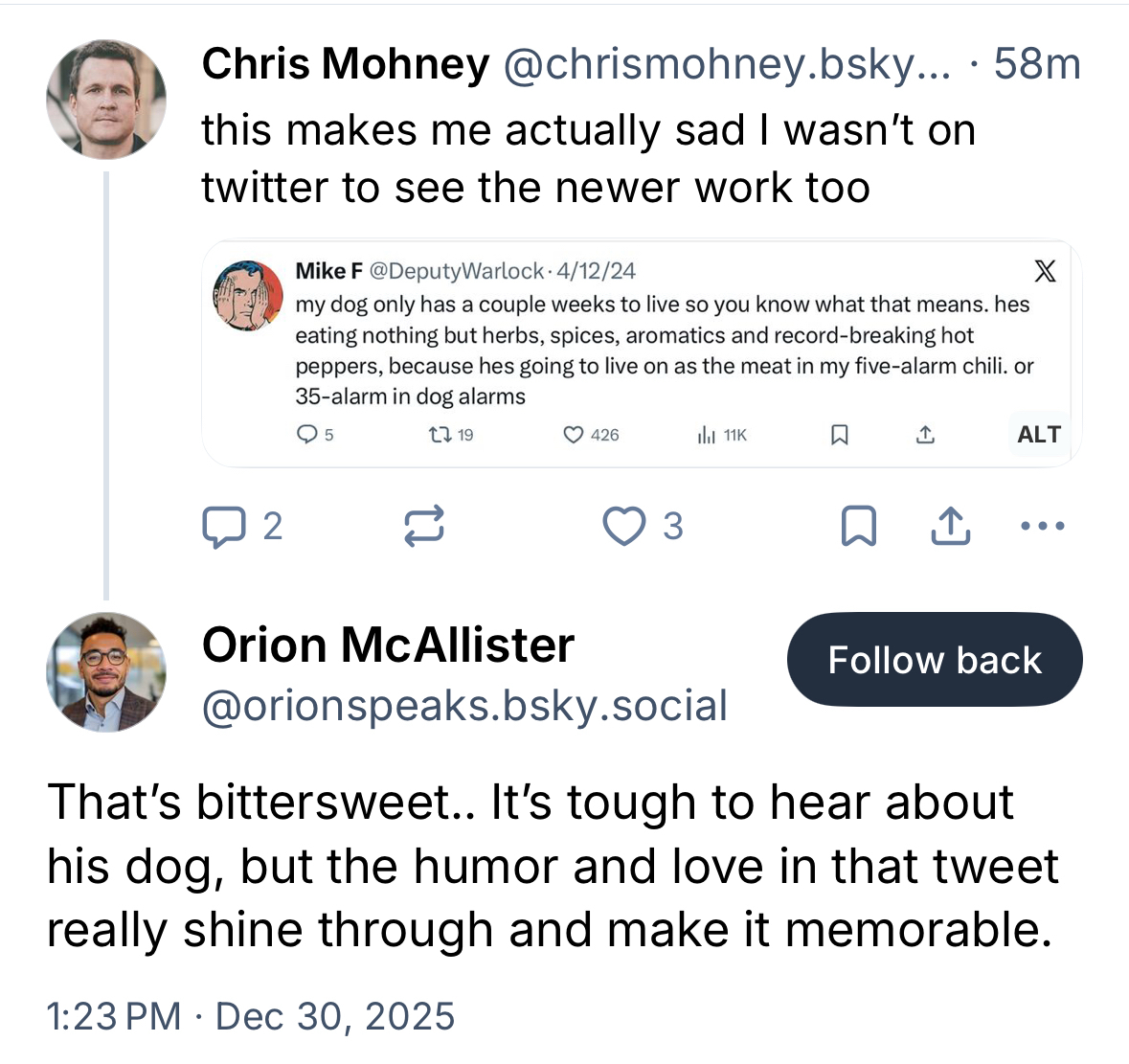Screen dimensions: 1129x1064
Task: Like Chris Mohney's post
Action: pyautogui.click(x=624, y=526)
